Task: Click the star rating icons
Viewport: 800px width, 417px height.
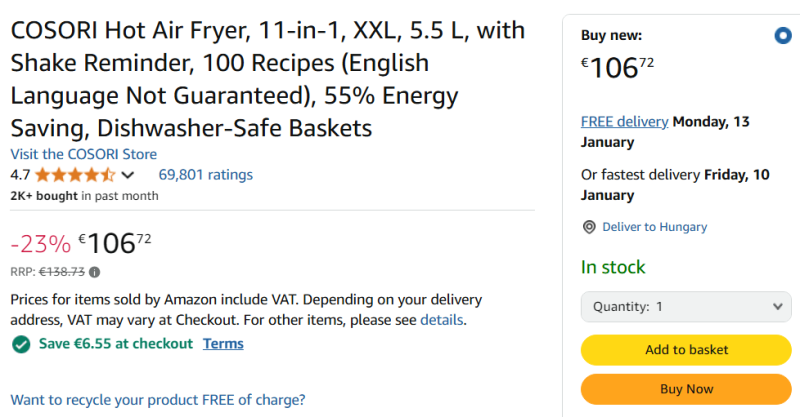Action: [x=75, y=175]
